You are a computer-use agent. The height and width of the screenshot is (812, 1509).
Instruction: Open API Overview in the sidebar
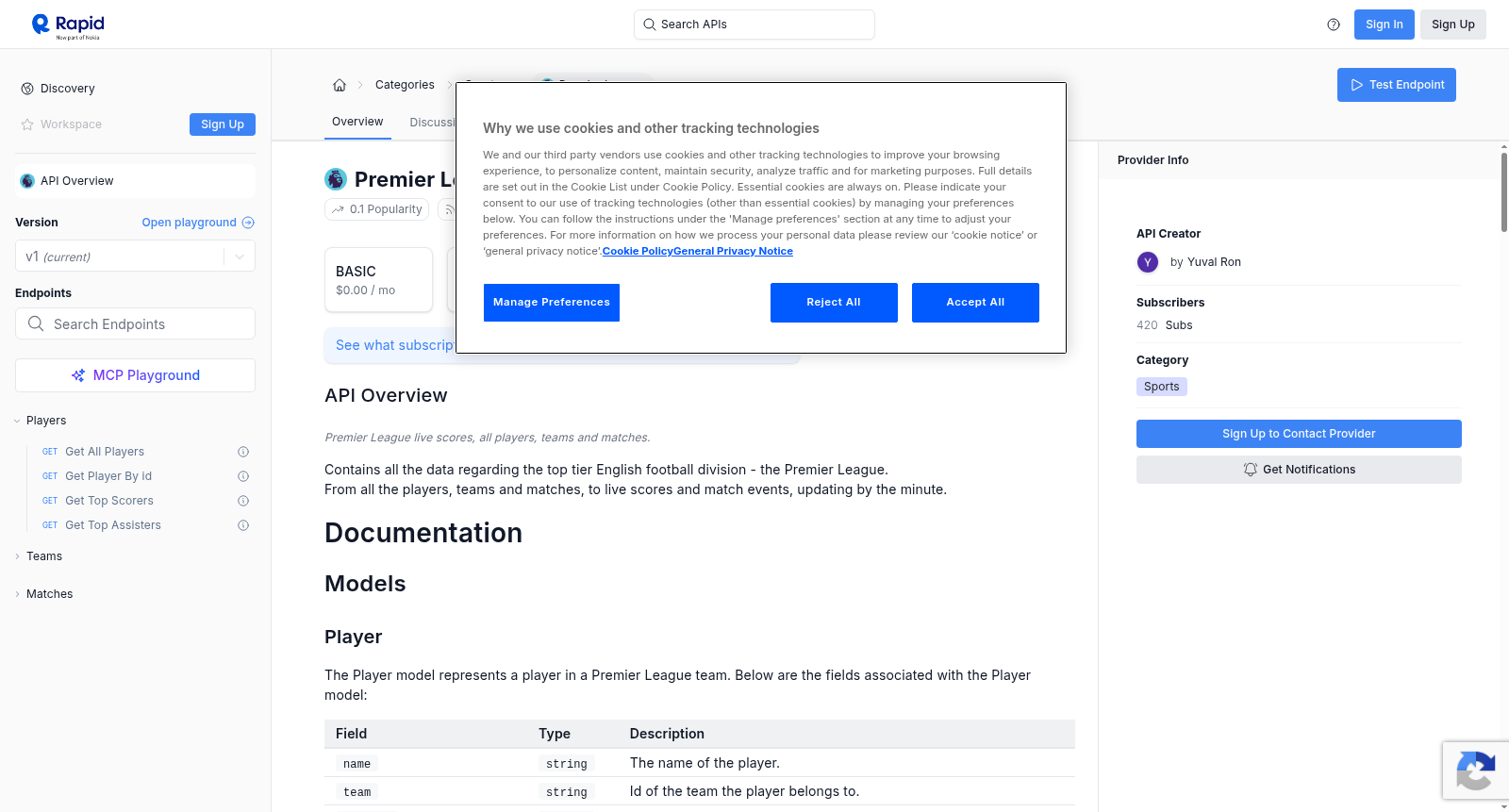tap(135, 181)
